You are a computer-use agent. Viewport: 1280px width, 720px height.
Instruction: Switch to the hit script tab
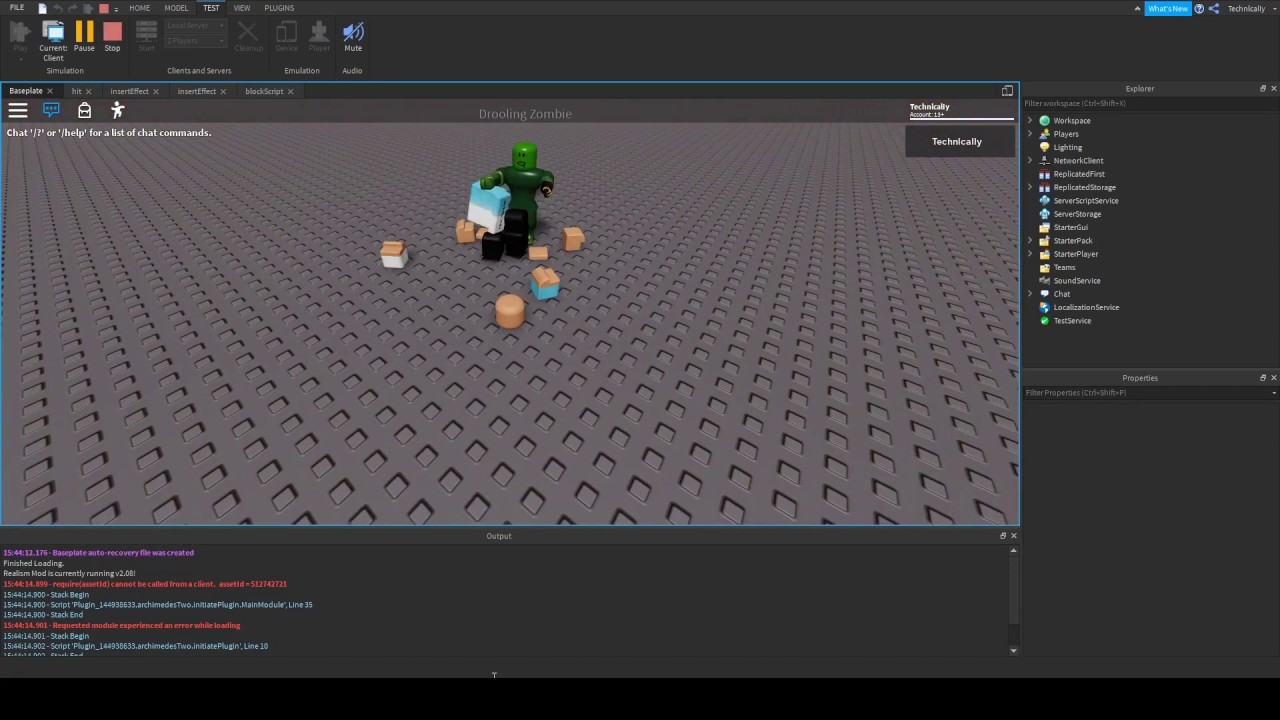tap(76, 91)
